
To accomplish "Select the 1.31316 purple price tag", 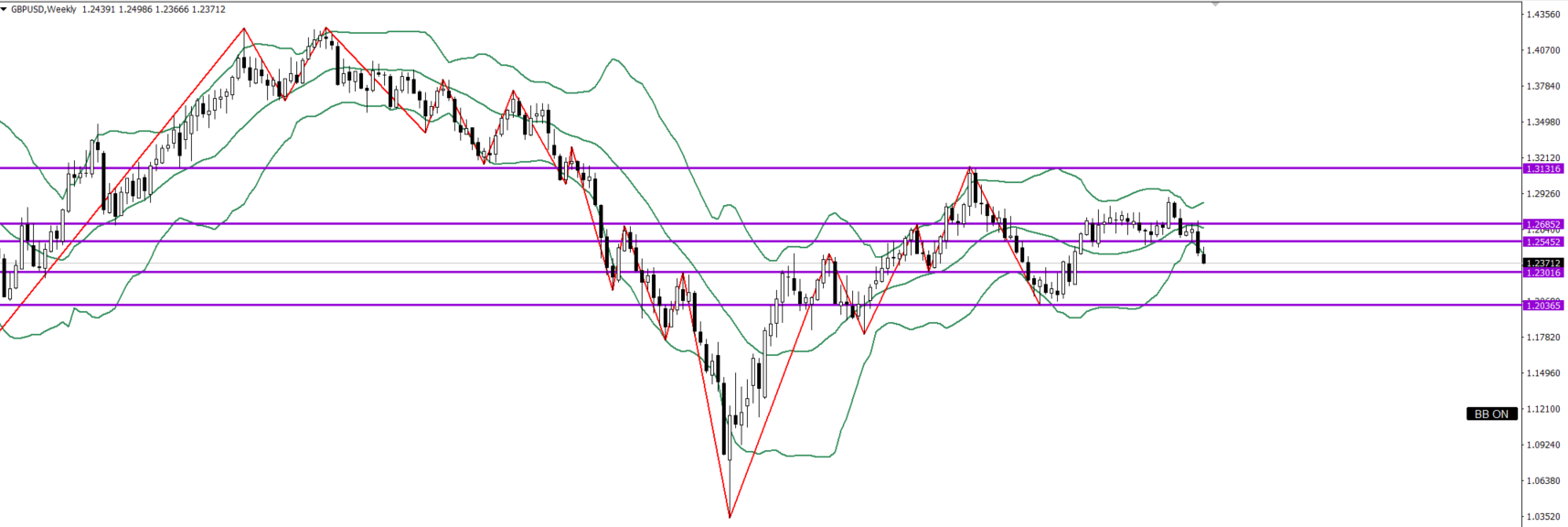I will (1543, 169).
